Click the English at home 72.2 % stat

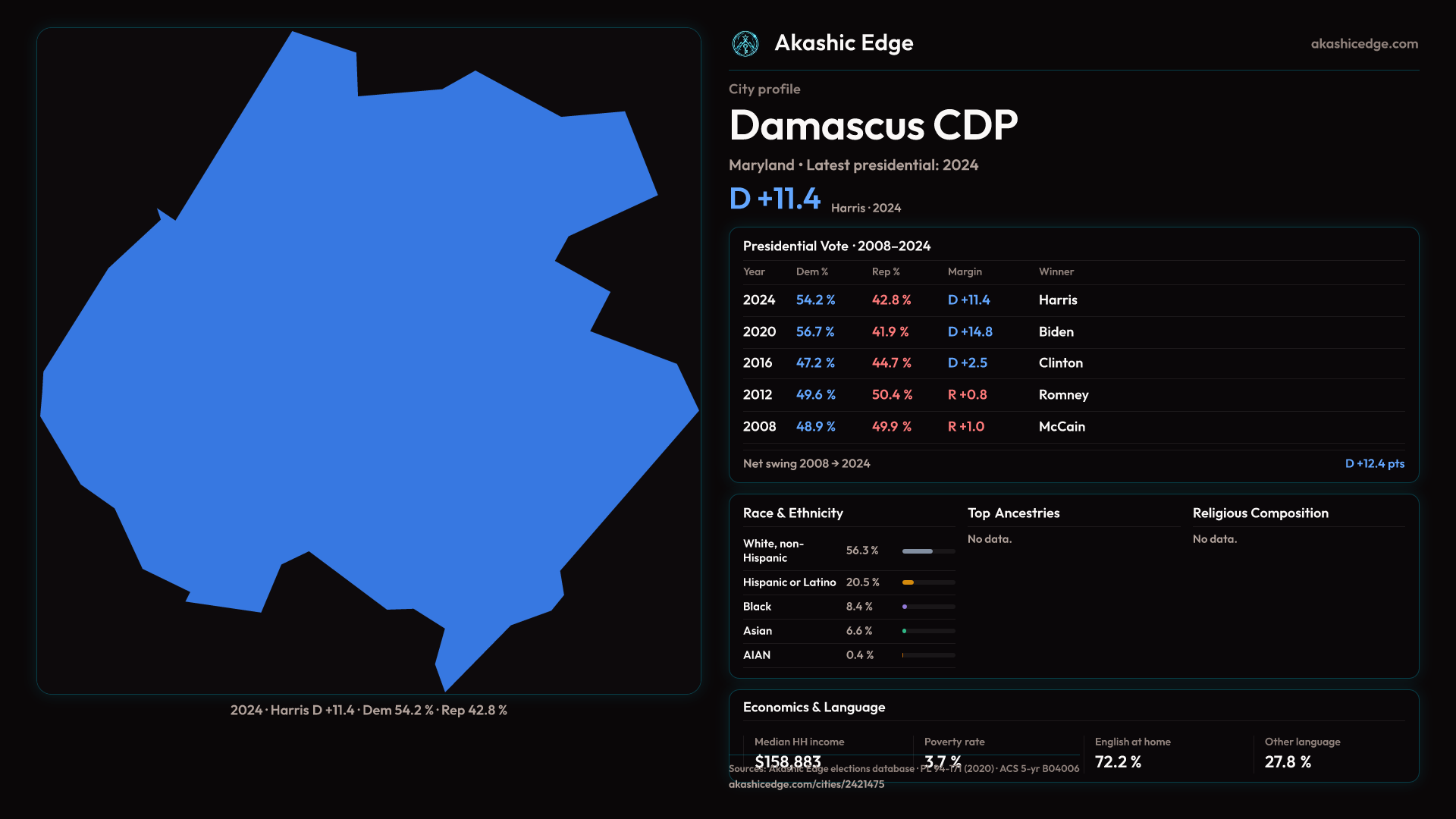(x=1118, y=762)
